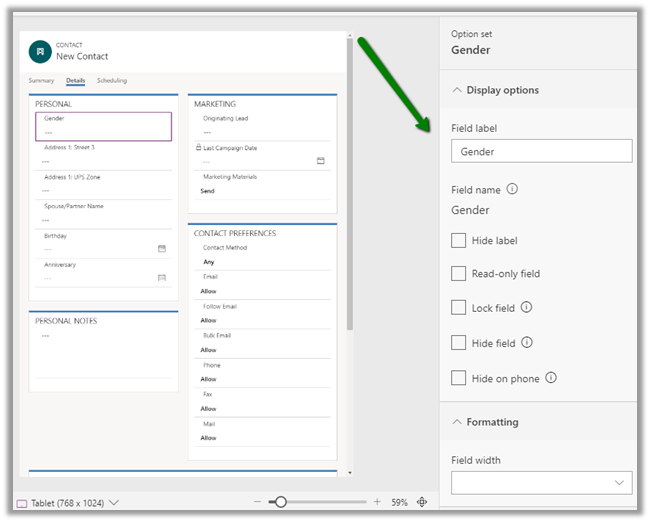Click the info icon next to Hide on phone

(x=550, y=378)
